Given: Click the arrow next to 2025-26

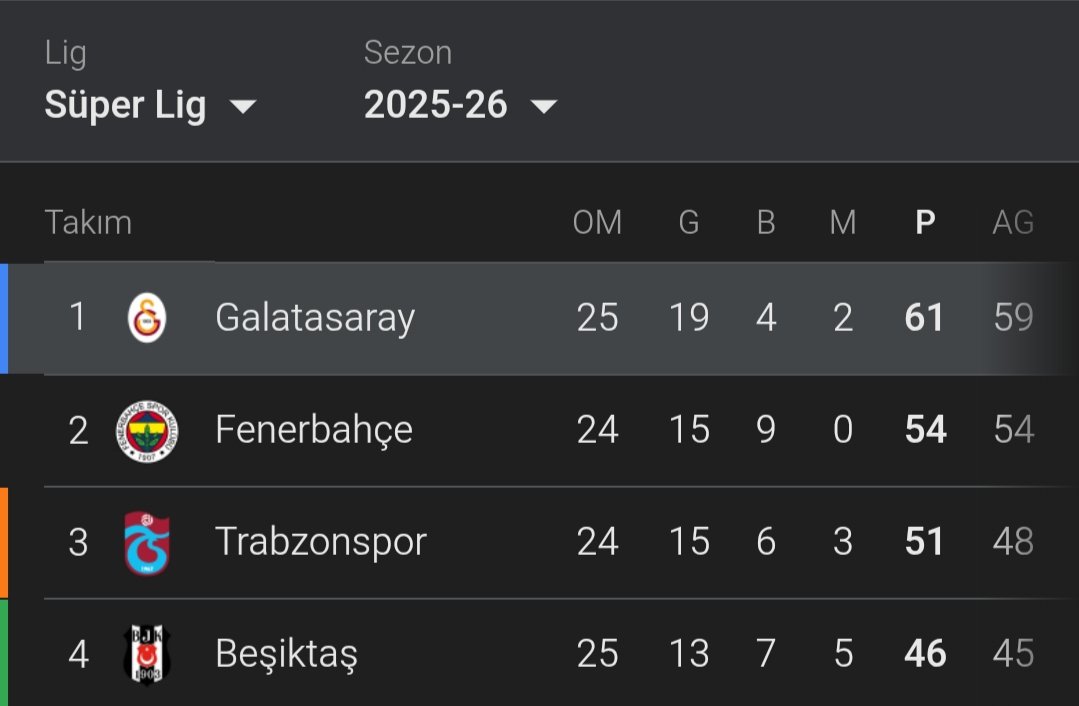Looking at the screenshot, I should [544, 107].
